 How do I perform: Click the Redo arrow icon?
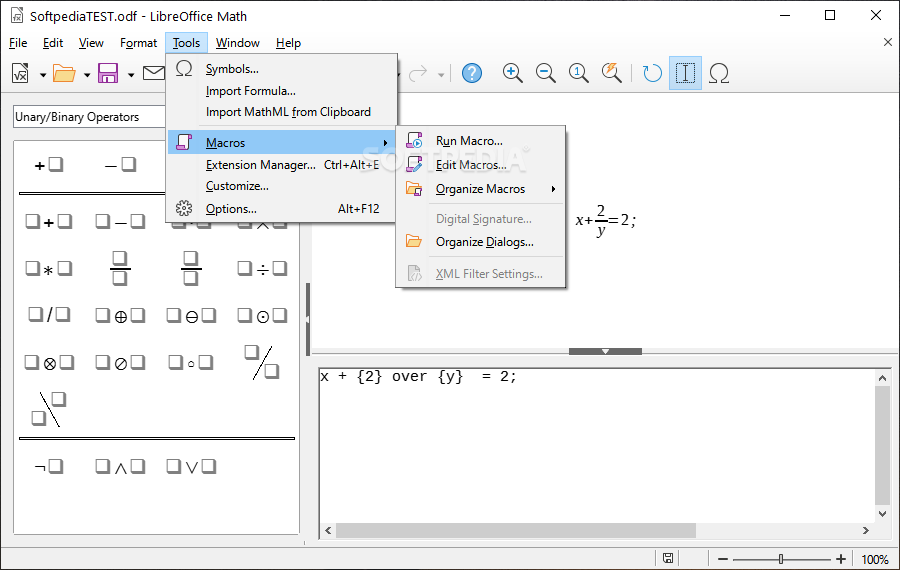(418, 73)
